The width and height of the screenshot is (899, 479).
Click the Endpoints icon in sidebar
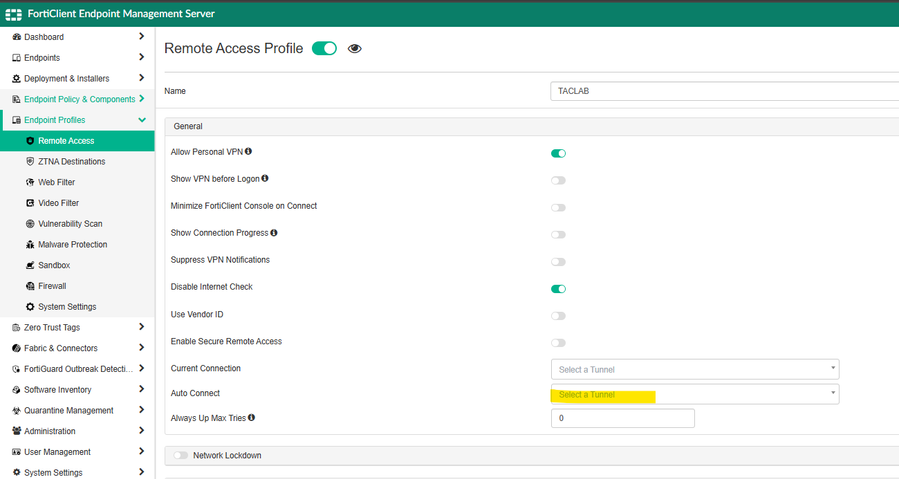(x=17, y=58)
